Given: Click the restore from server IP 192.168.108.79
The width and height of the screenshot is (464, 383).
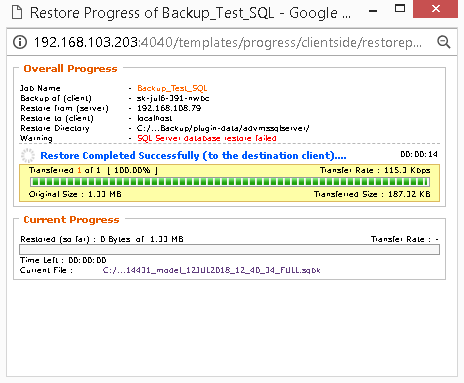Looking at the screenshot, I should pos(169,108).
